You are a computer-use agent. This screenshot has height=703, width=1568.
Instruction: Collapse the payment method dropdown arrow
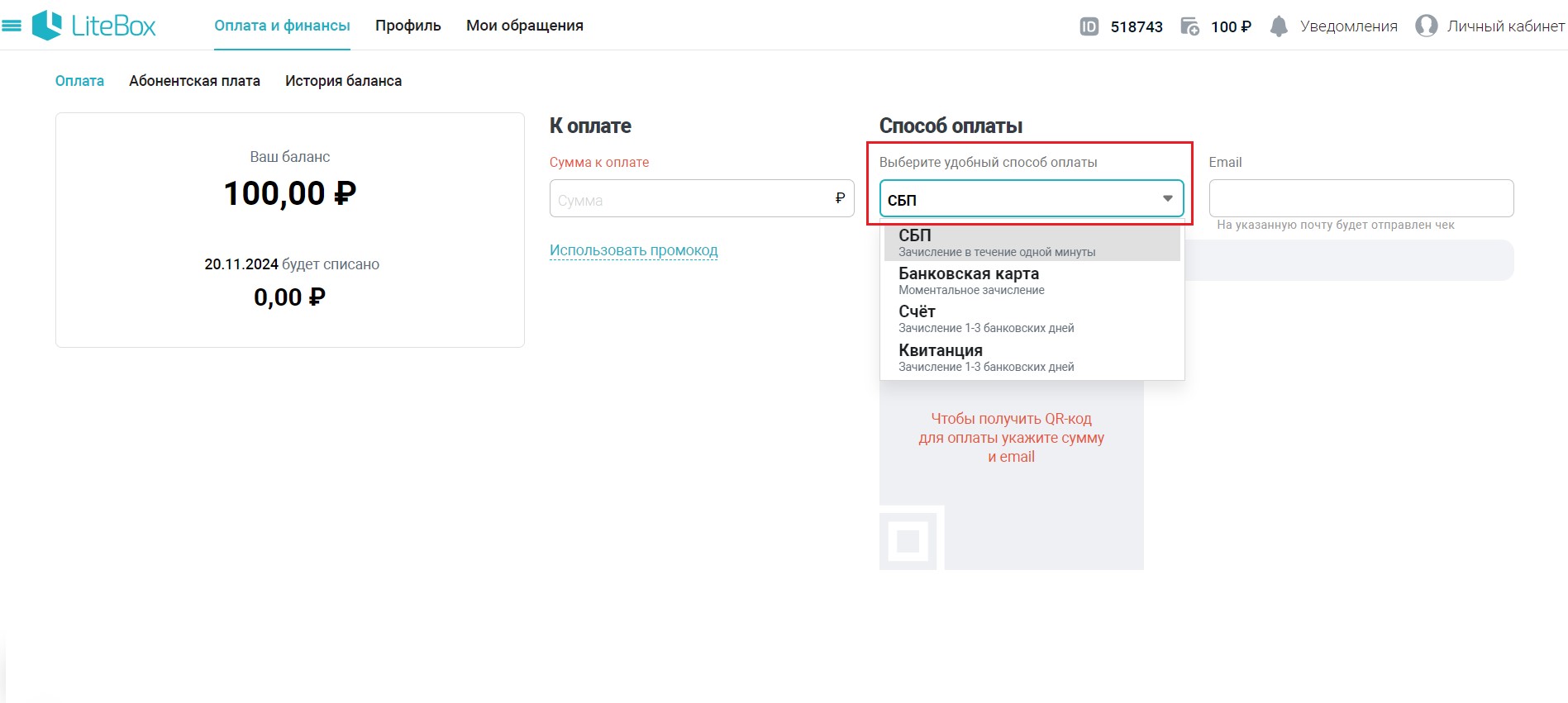[x=1168, y=198]
